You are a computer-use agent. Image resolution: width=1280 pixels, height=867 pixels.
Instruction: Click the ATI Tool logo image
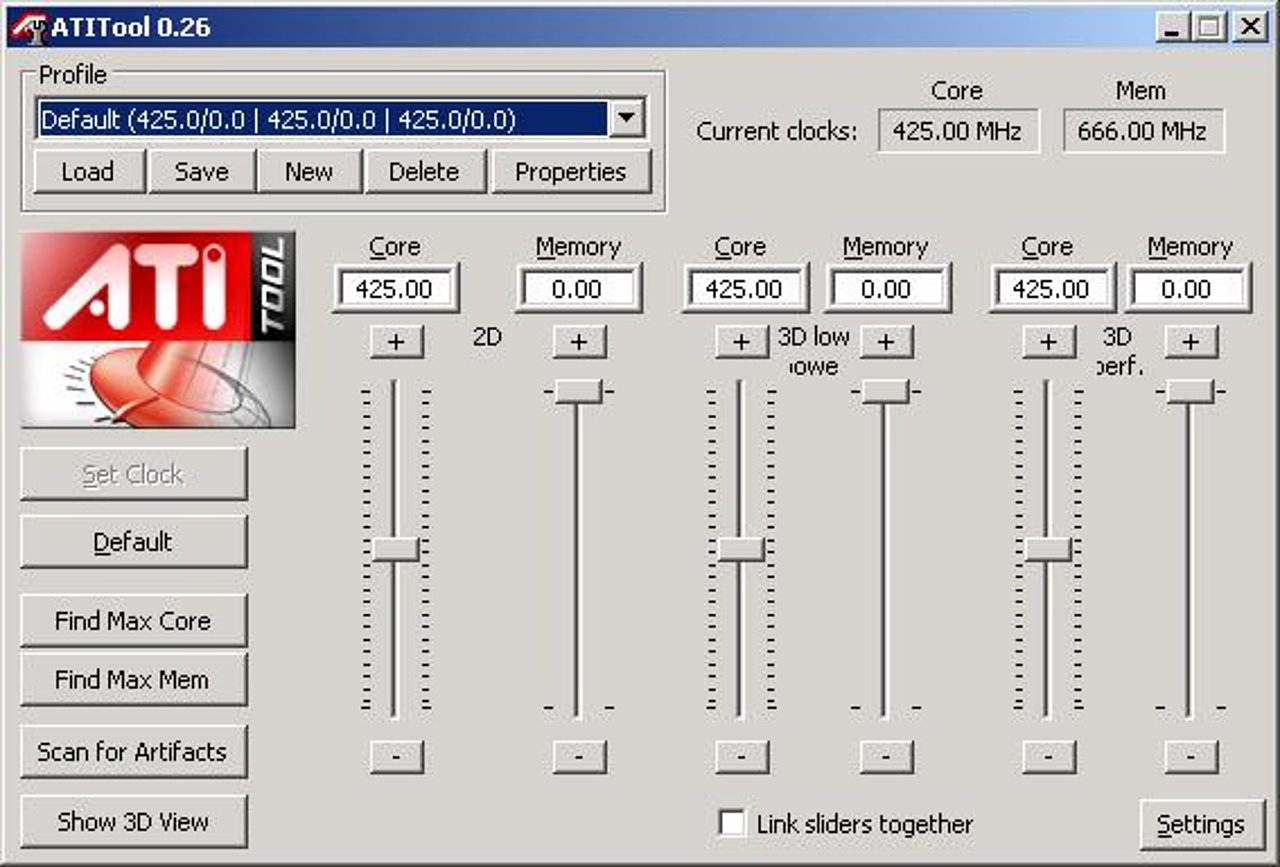coord(158,330)
